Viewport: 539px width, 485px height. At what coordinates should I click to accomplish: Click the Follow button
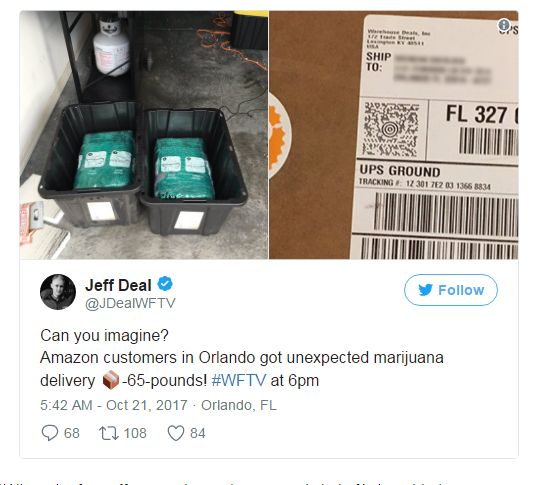pos(450,290)
